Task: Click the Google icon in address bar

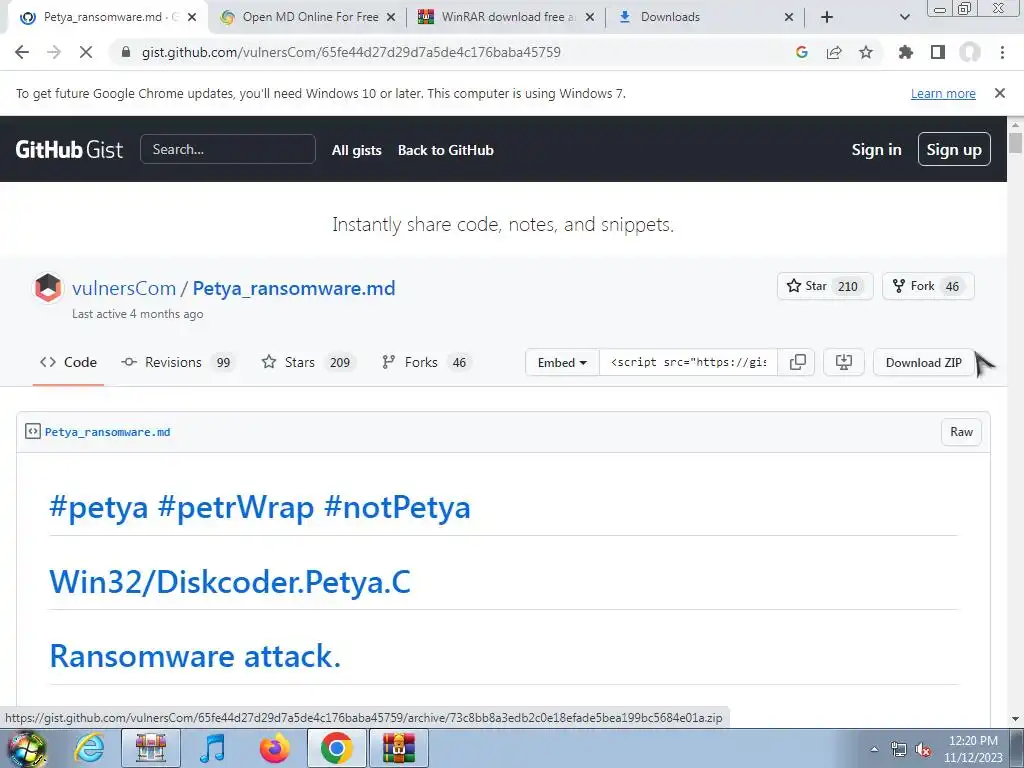Action: coord(802,52)
